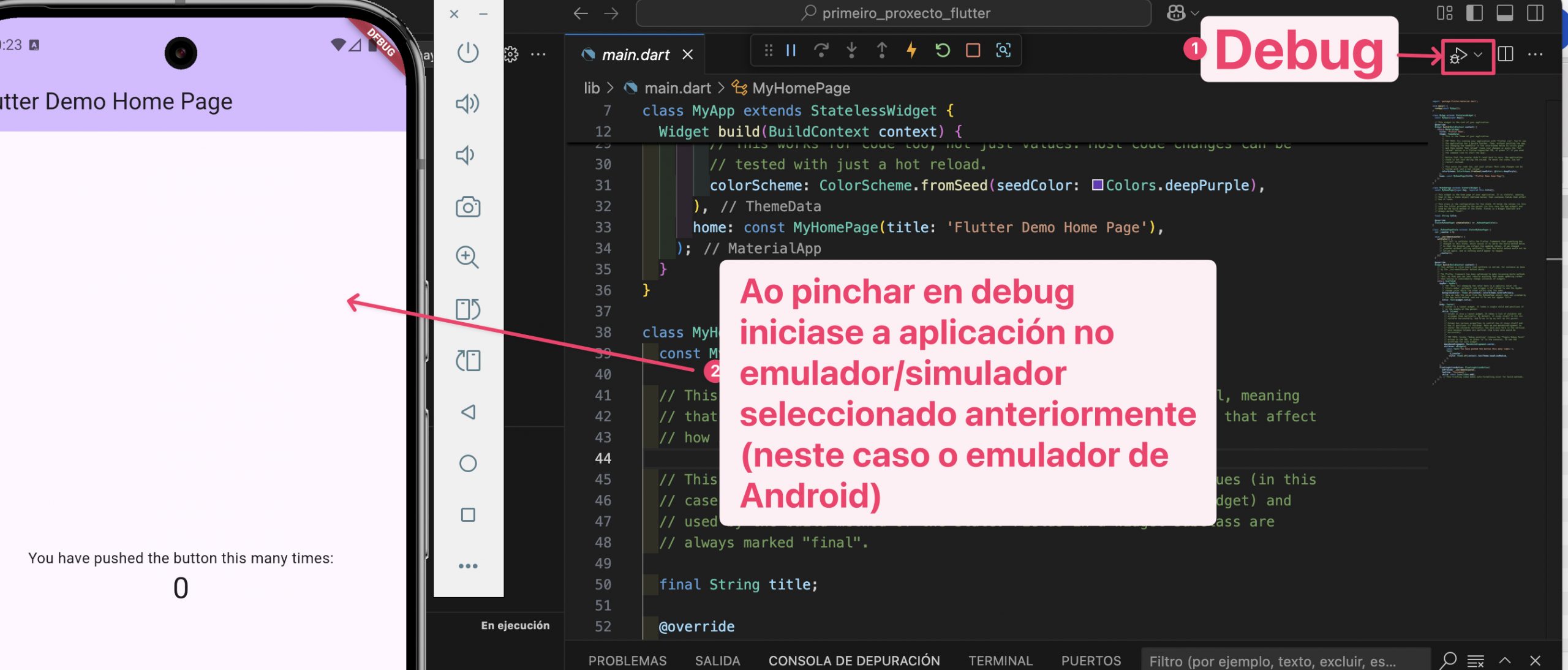Open the widget inspector icon
This screenshot has width=1568, height=670.
coord(1003,50)
